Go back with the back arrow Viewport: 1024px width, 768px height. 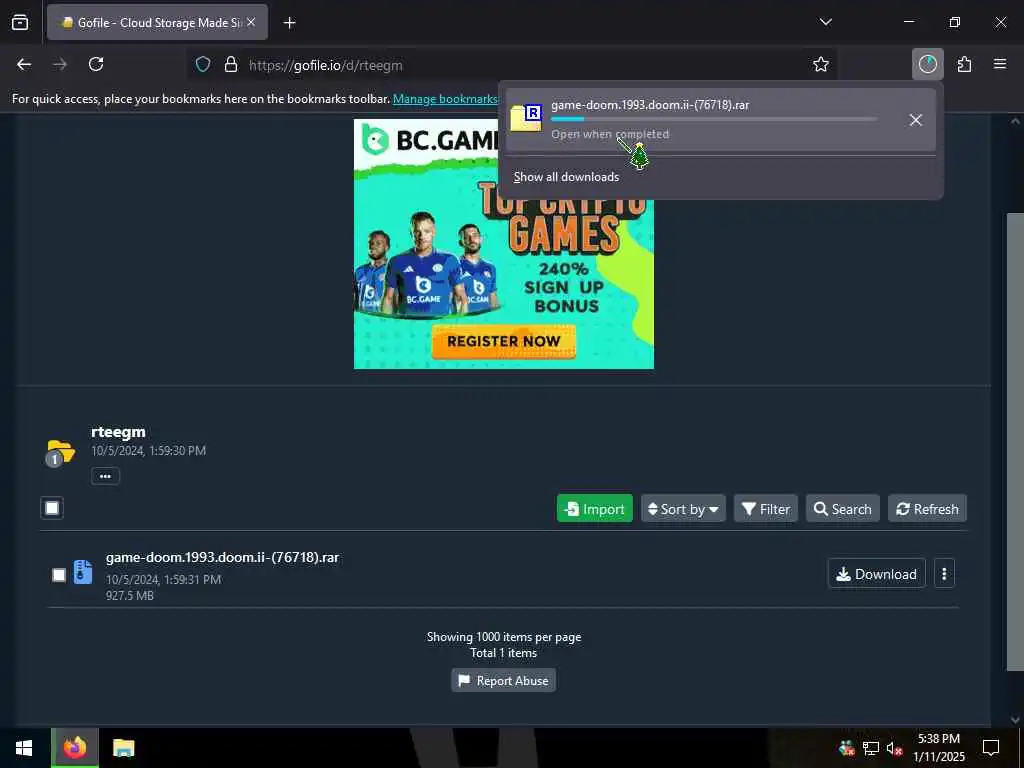click(24, 64)
